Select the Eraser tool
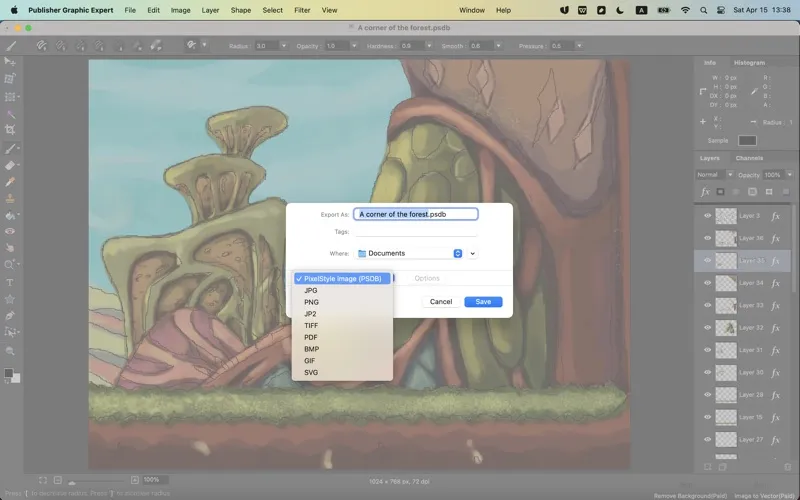Screen dimensions: 800x500 coord(10,165)
